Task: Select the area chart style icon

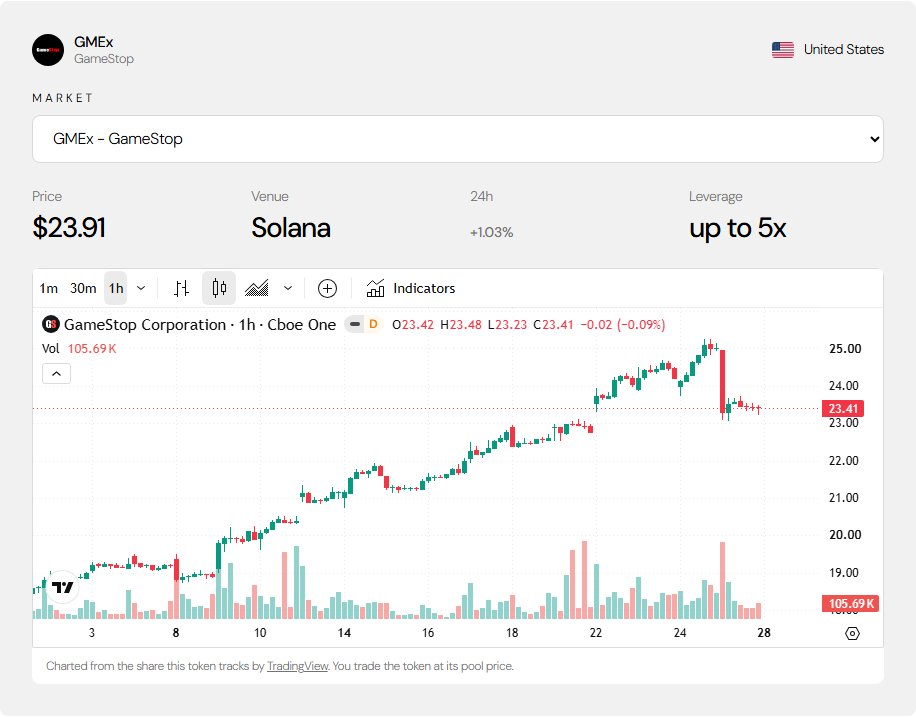Action: tap(256, 288)
